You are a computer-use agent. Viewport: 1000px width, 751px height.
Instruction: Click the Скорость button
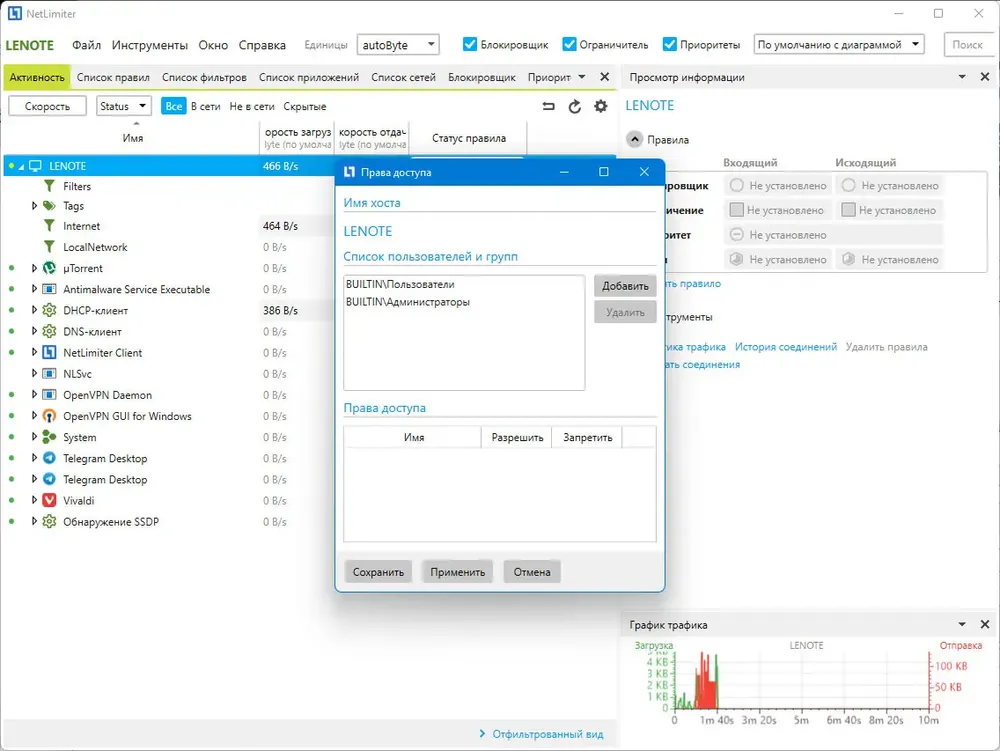coord(47,106)
